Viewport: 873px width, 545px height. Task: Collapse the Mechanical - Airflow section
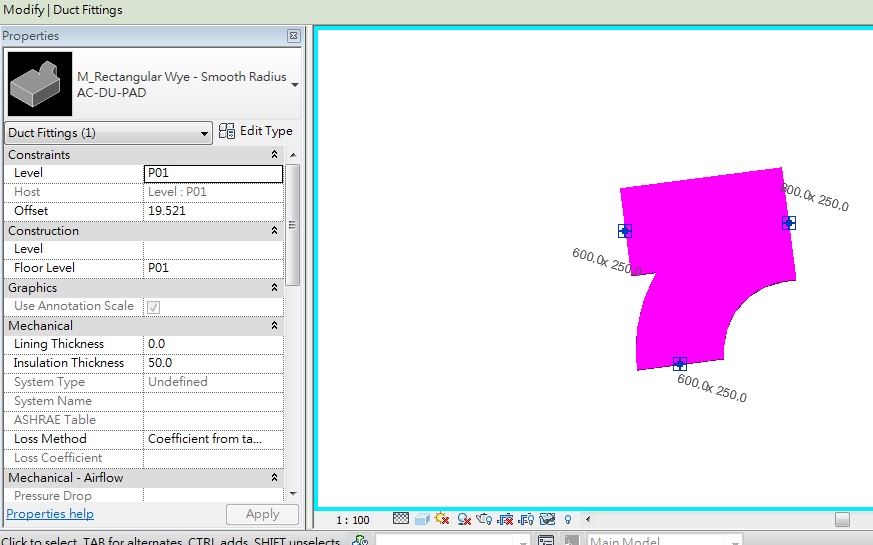pos(274,478)
